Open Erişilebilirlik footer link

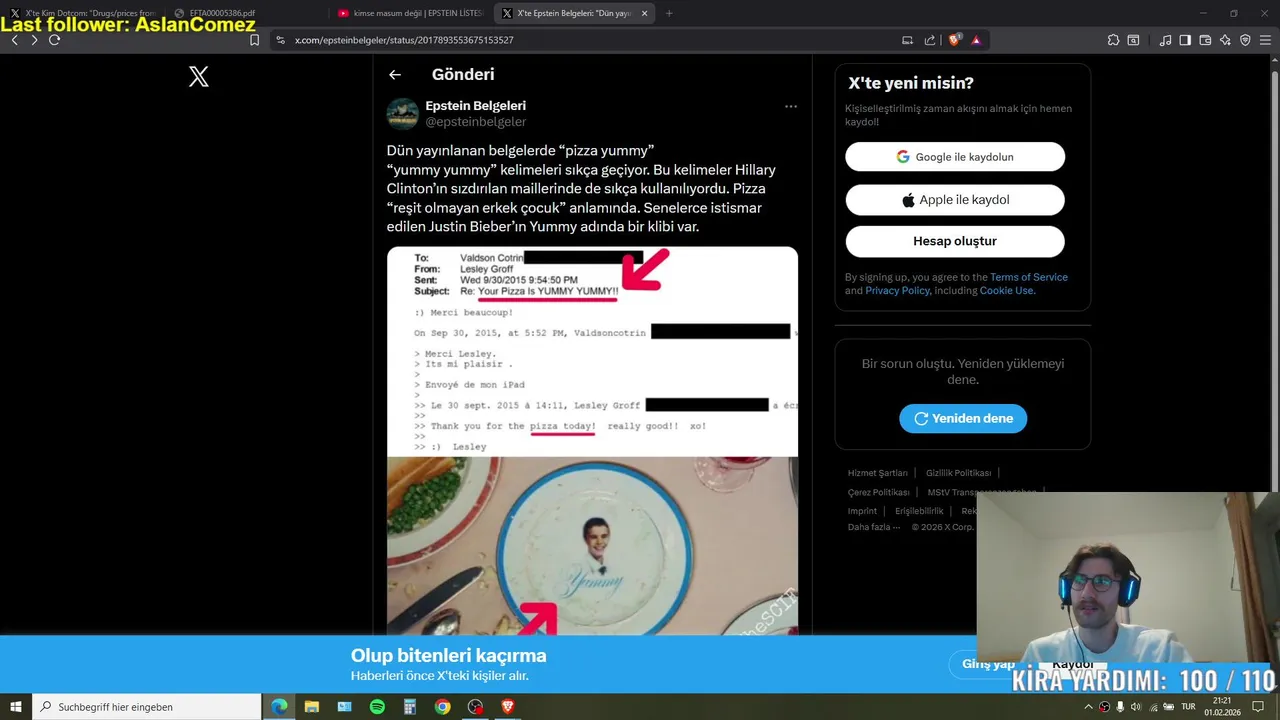pyautogui.click(x=920, y=511)
